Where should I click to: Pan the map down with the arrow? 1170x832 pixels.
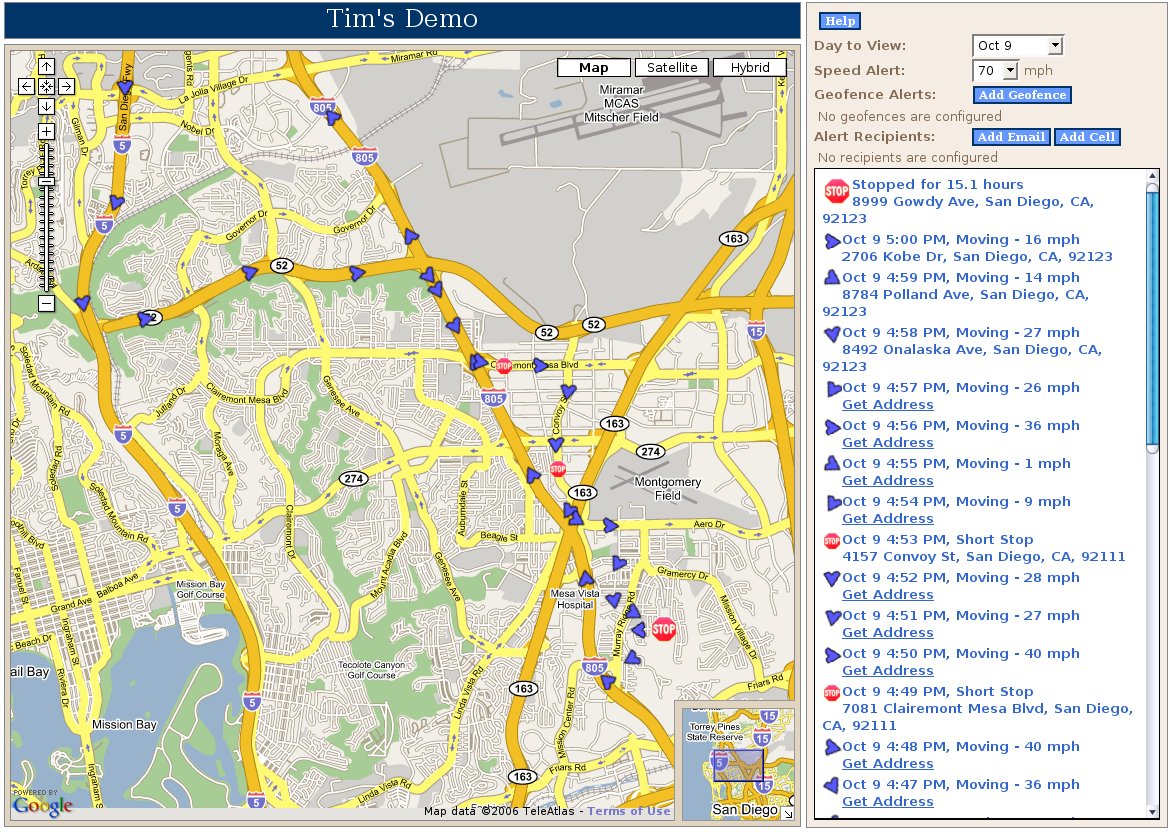point(46,106)
